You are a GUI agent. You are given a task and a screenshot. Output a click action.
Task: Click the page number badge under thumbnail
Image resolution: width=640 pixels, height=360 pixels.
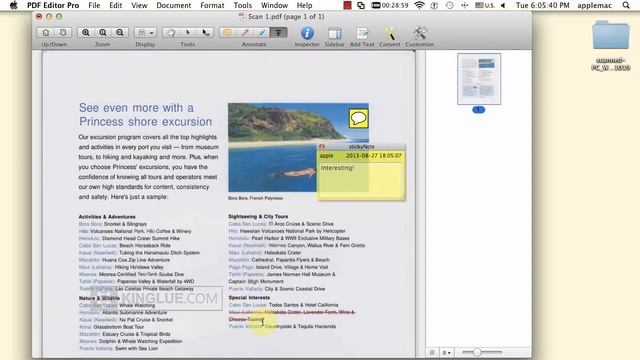[479, 109]
